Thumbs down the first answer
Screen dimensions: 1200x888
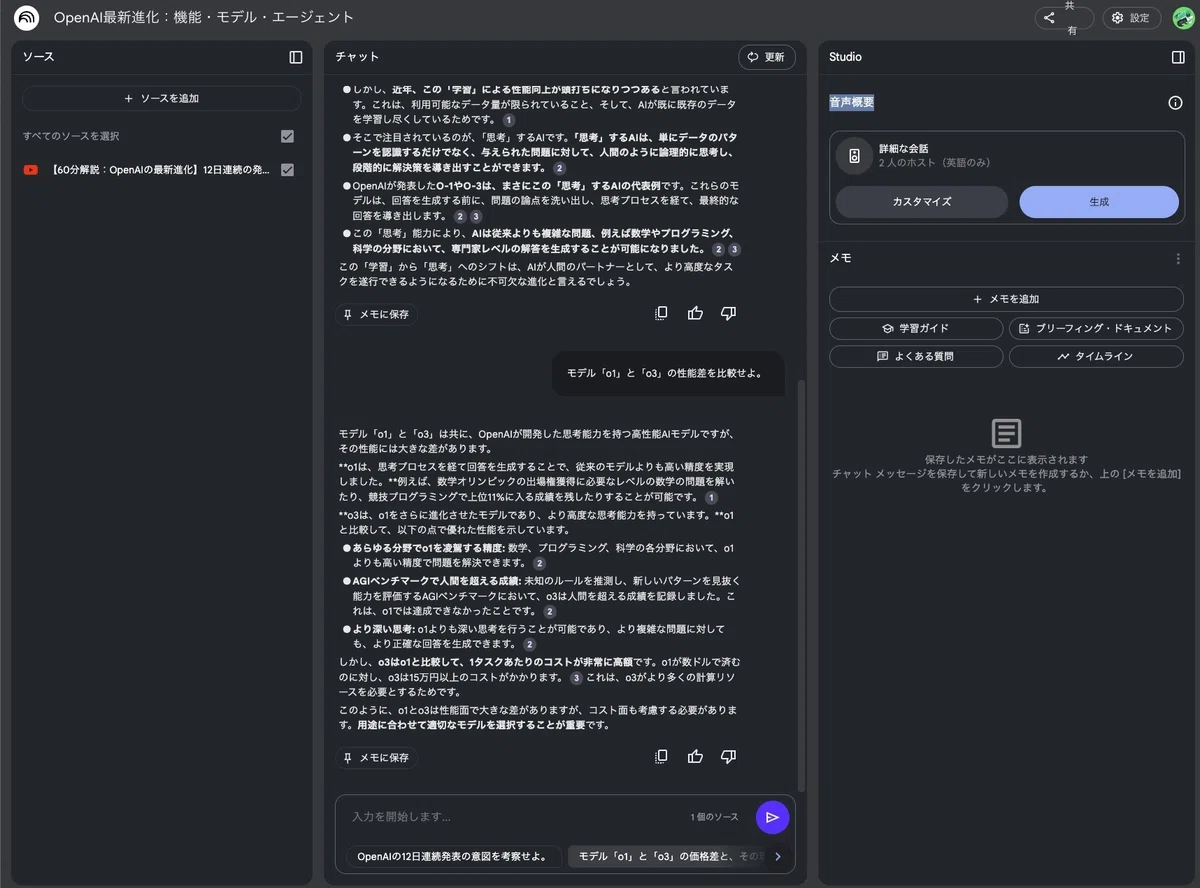pos(728,313)
